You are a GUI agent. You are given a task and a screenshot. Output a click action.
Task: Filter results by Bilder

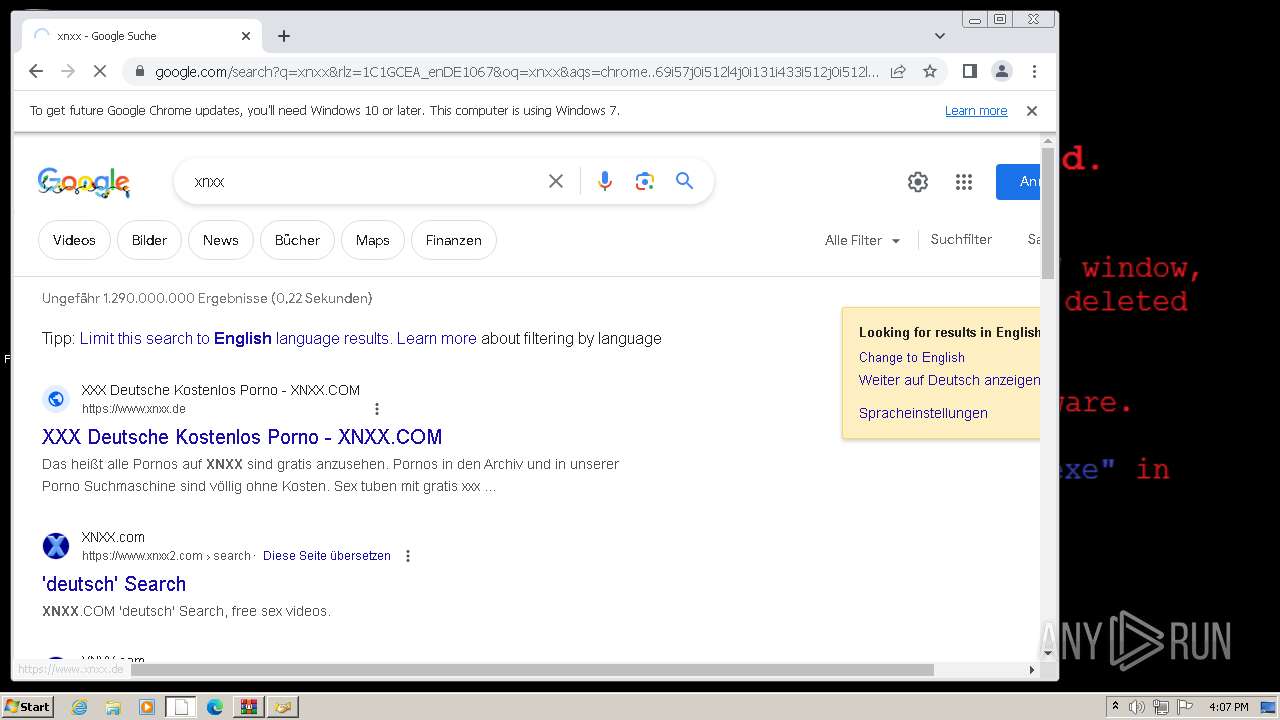[149, 240]
